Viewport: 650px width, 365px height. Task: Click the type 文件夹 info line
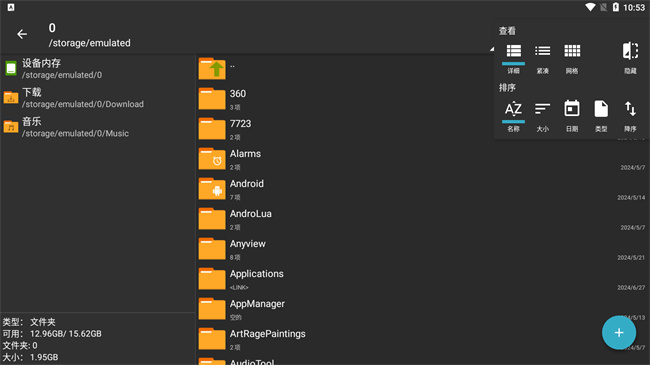tap(29, 322)
